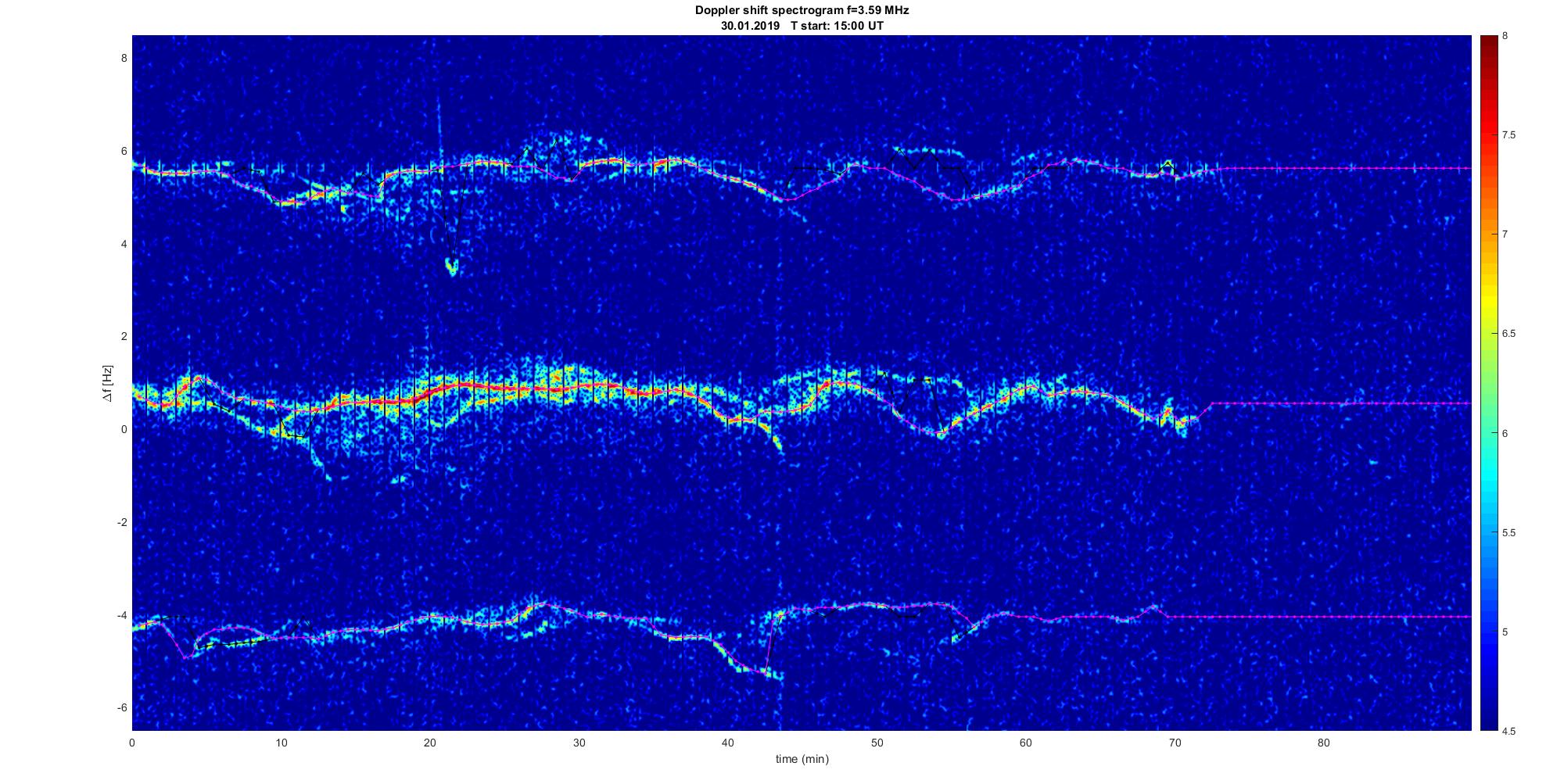Click the flat magenta line at 0.5 Hz near minute 80
1564x784 pixels.
coord(1324,403)
